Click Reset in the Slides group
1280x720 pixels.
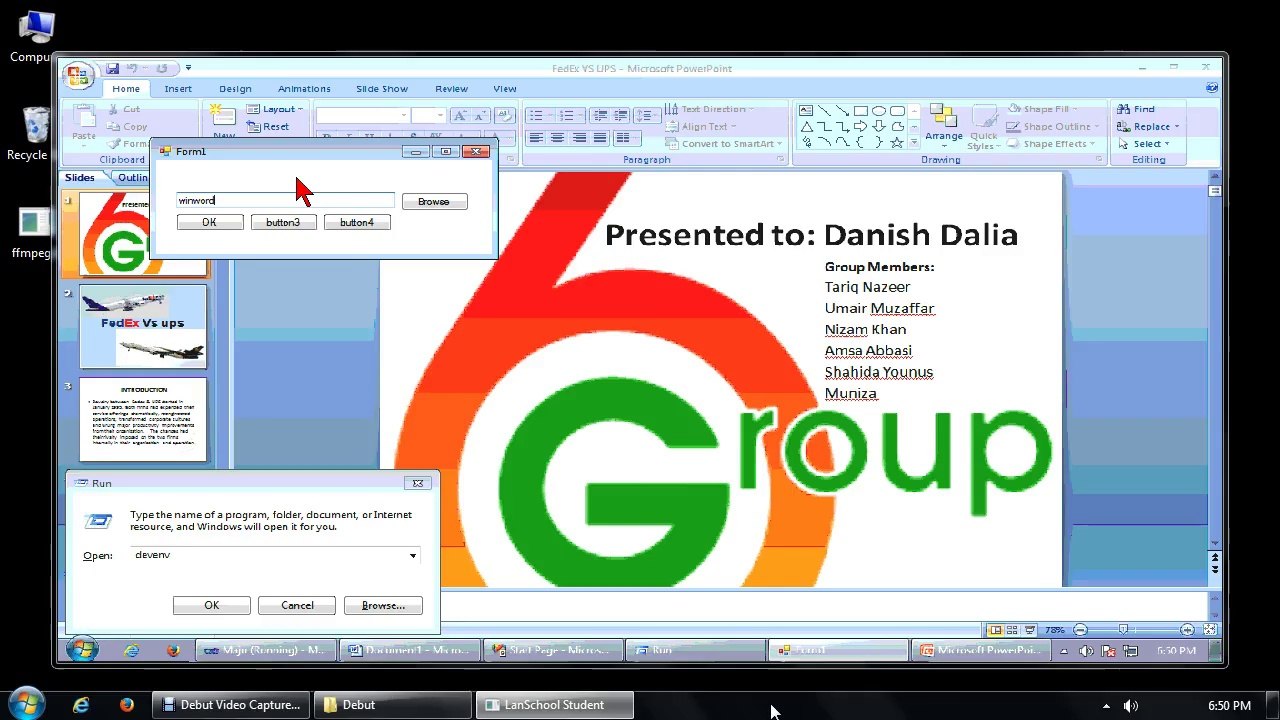269,127
